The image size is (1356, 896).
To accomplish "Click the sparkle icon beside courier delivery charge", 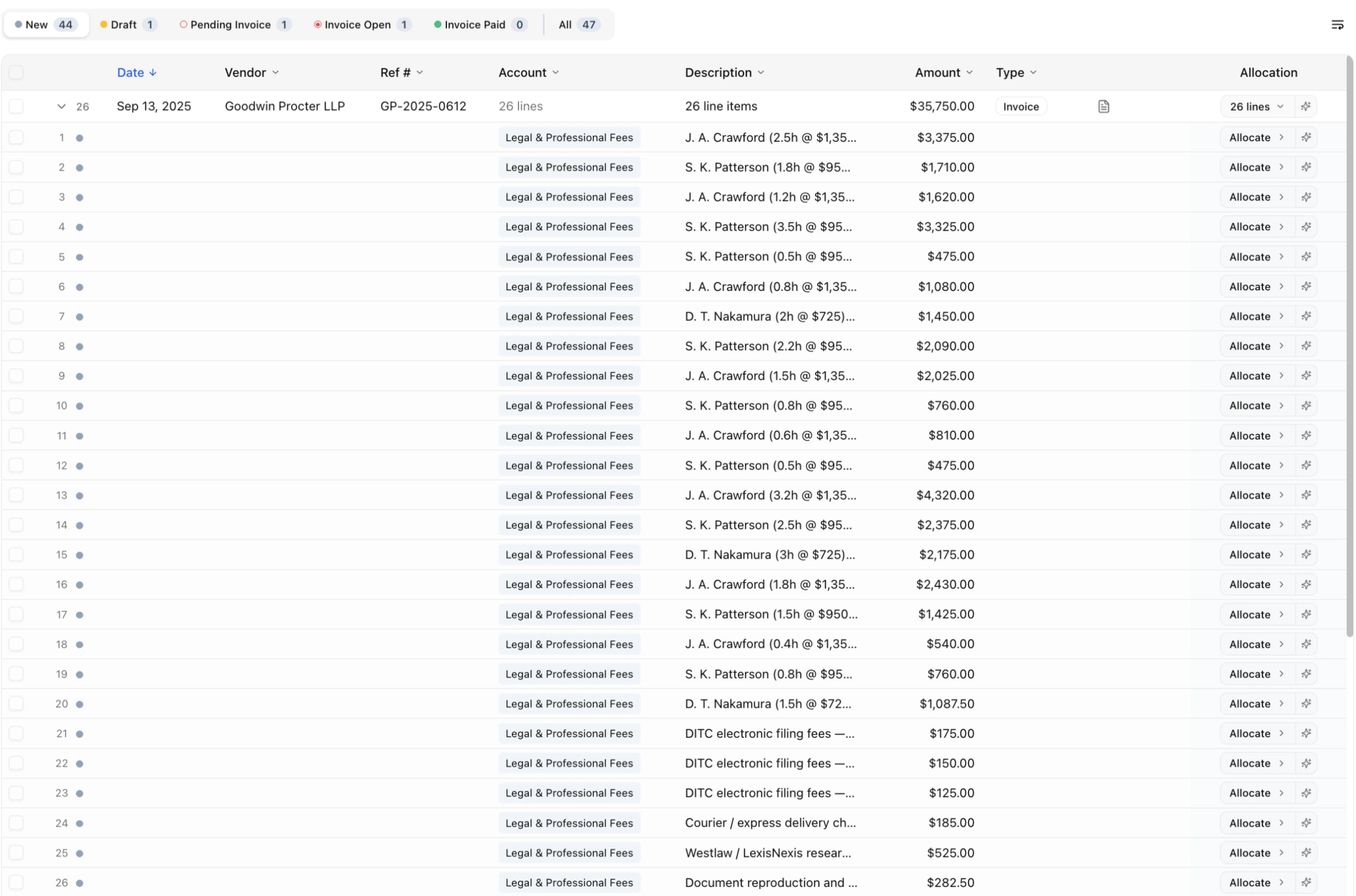I will point(1307,823).
